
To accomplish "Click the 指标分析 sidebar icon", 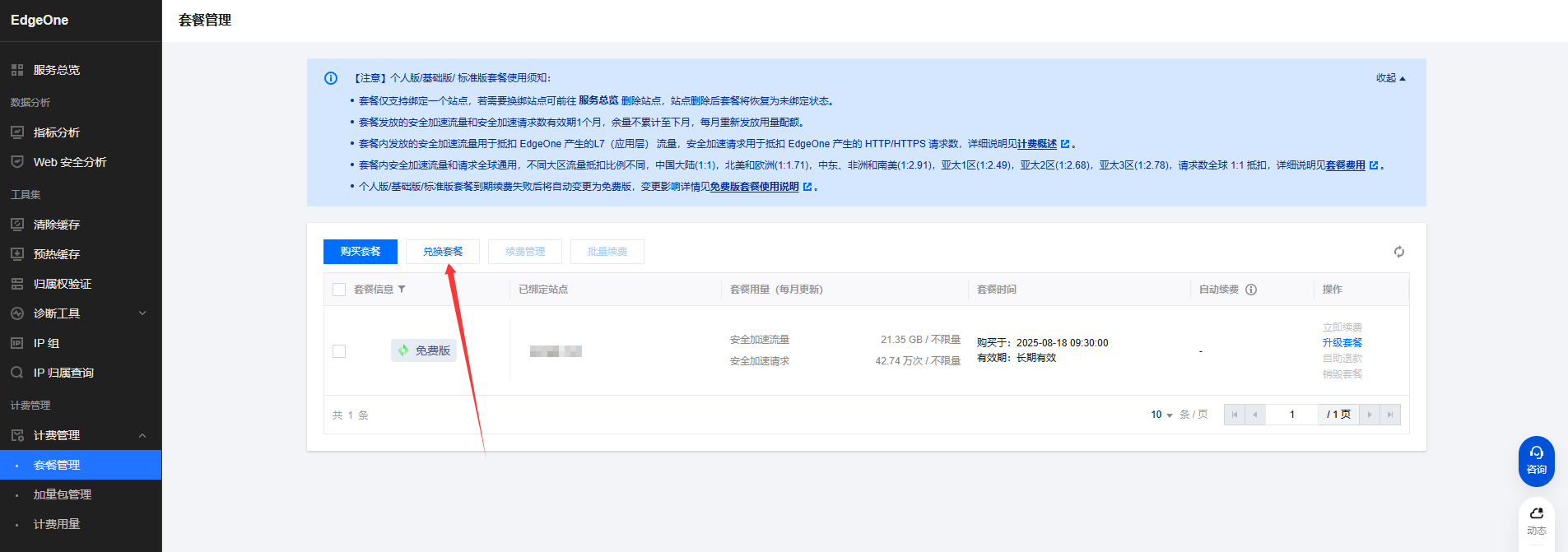I will point(17,132).
